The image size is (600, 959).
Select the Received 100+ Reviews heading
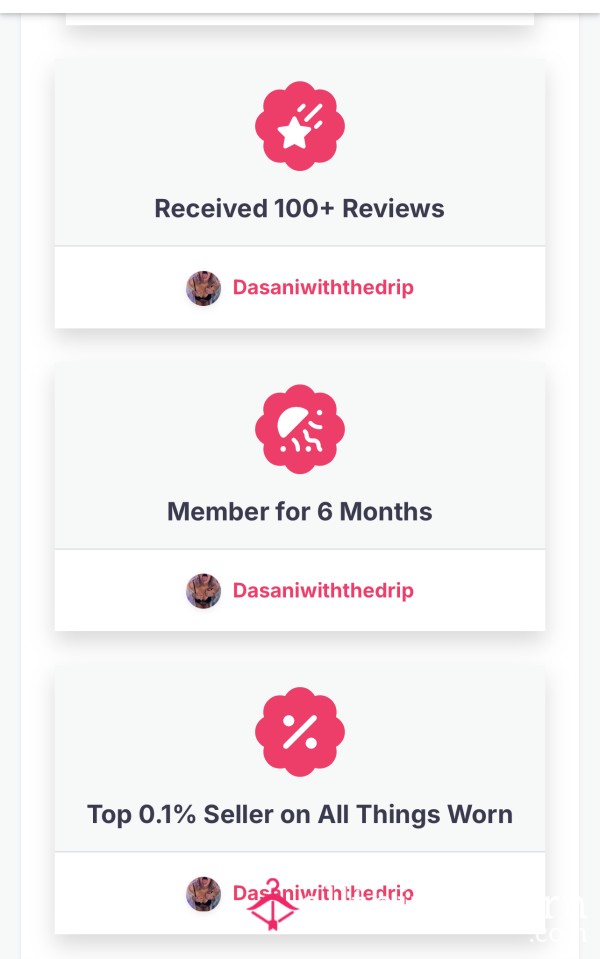pos(300,209)
